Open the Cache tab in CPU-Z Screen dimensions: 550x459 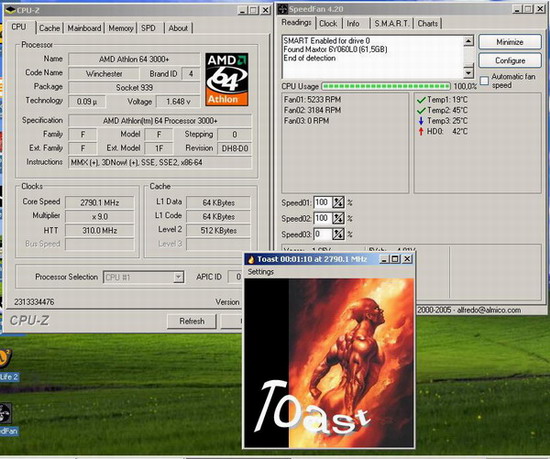[x=49, y=28]
